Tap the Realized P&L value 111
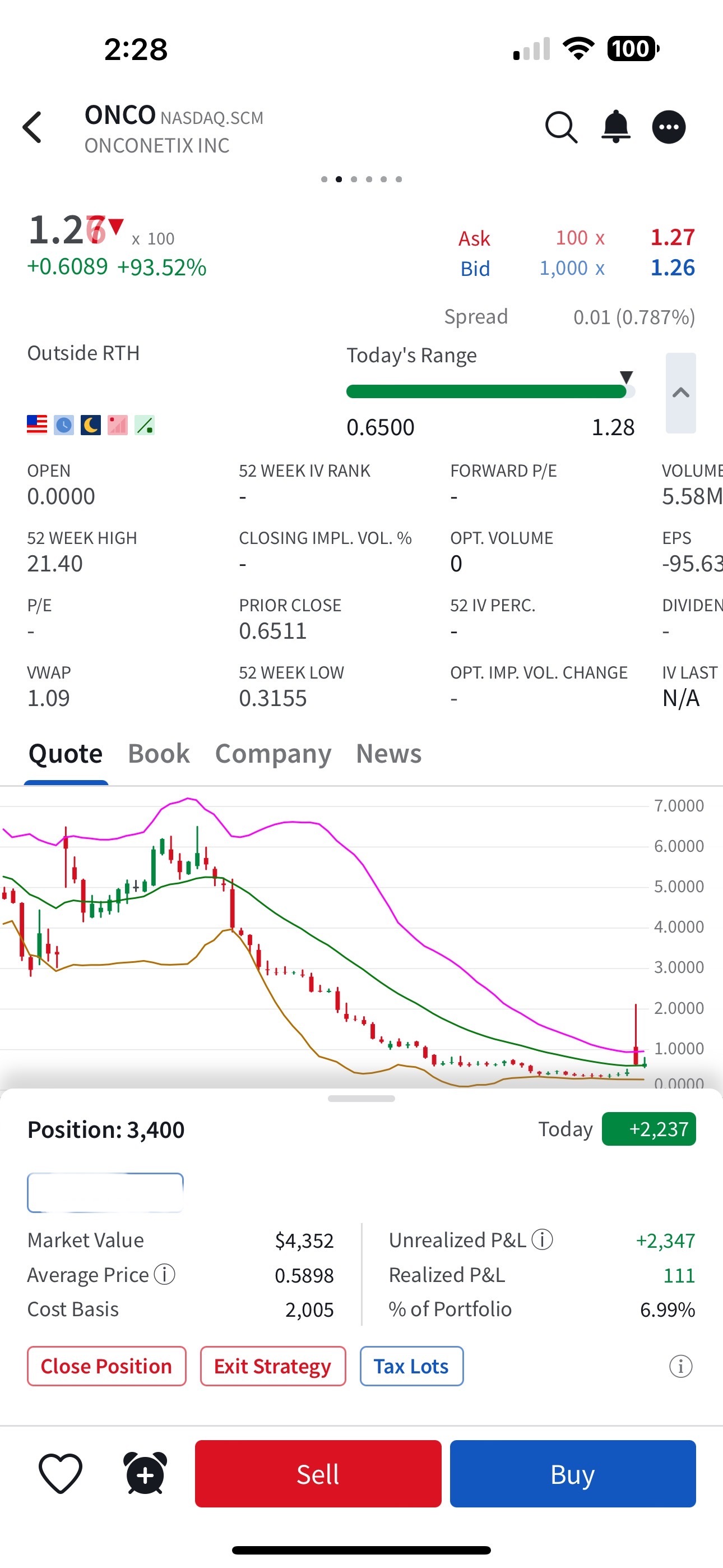Screen dimensions: 723x1568 click(679, 1275)
